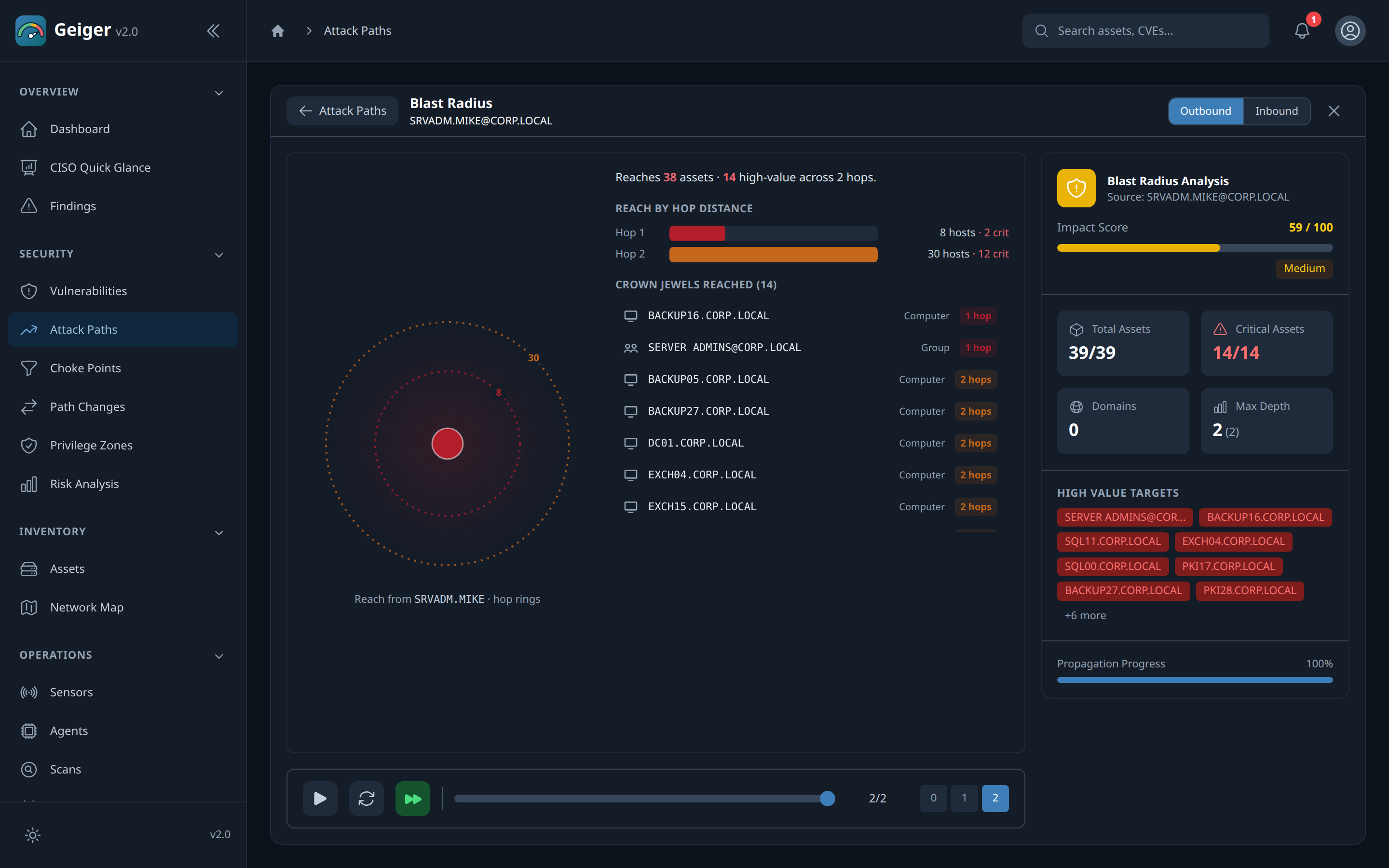
Task: Go back with Attack Paths button
Action: [342, 111]
